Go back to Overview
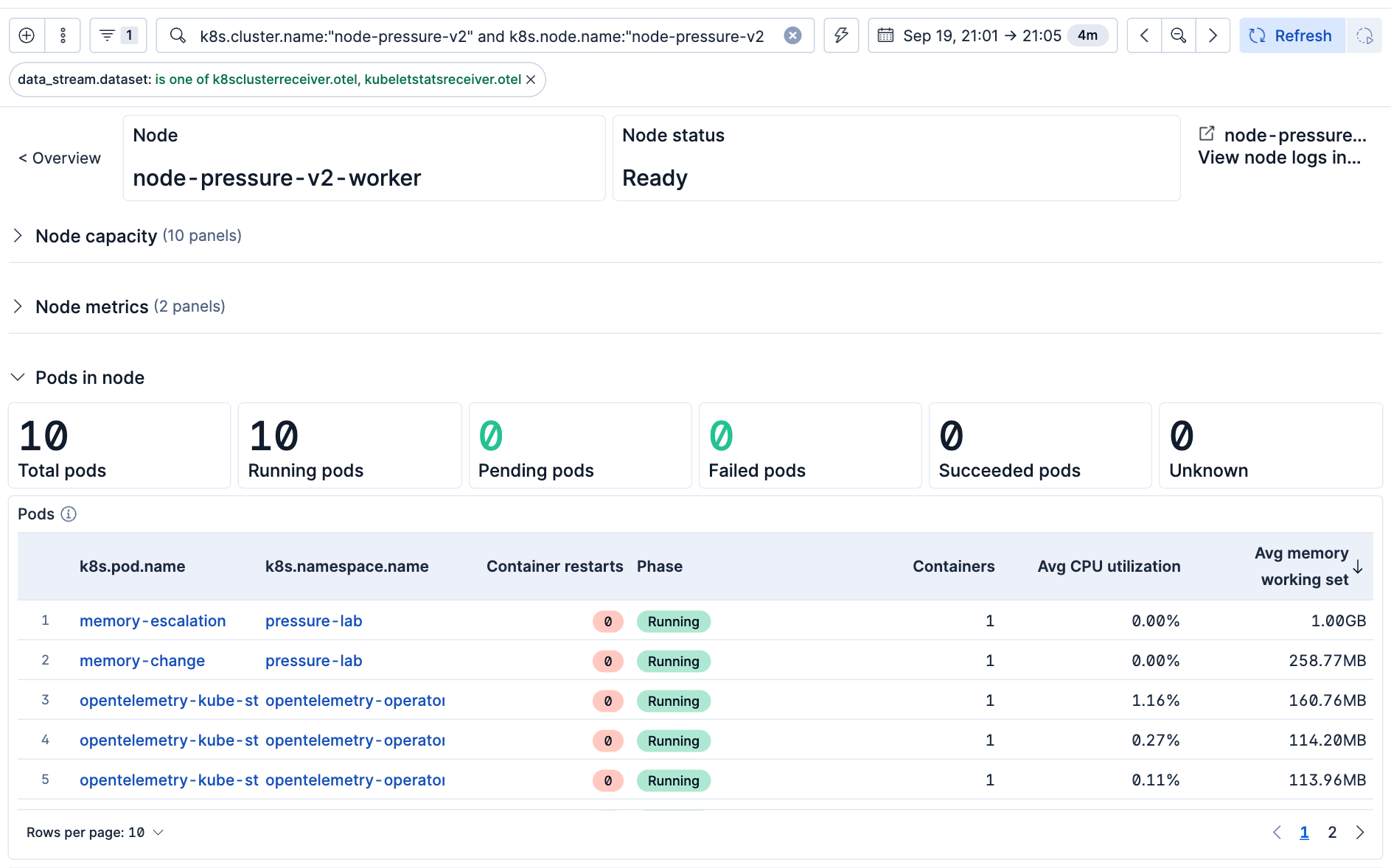 click(59, 158)
